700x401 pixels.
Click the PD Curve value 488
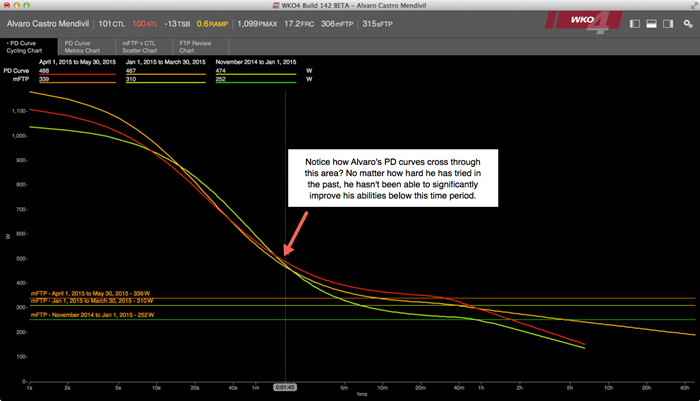tap(44, 71)
